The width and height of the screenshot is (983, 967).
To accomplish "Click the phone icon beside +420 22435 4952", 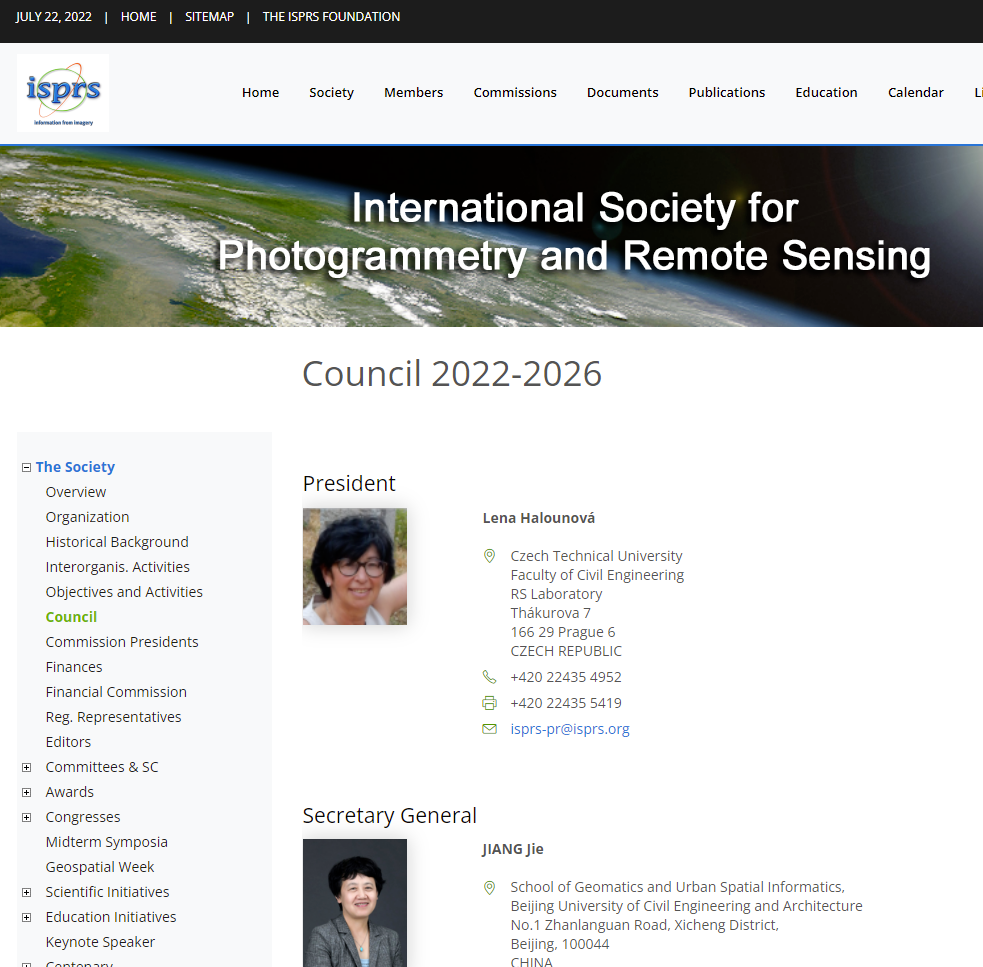I will pyautogui.click(x=490, y=677).
